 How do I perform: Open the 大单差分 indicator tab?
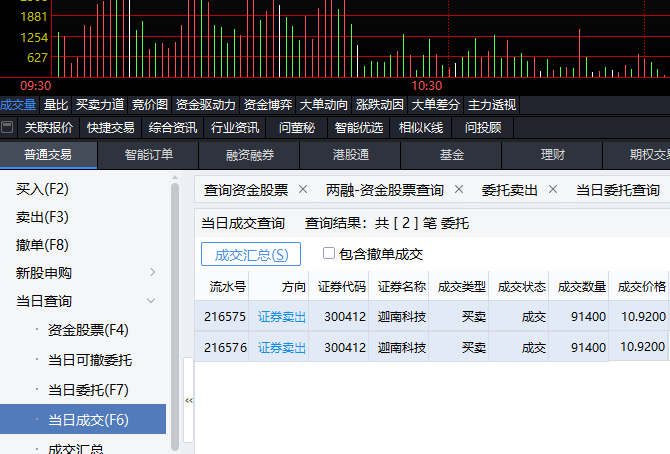[x=435, y=105]
